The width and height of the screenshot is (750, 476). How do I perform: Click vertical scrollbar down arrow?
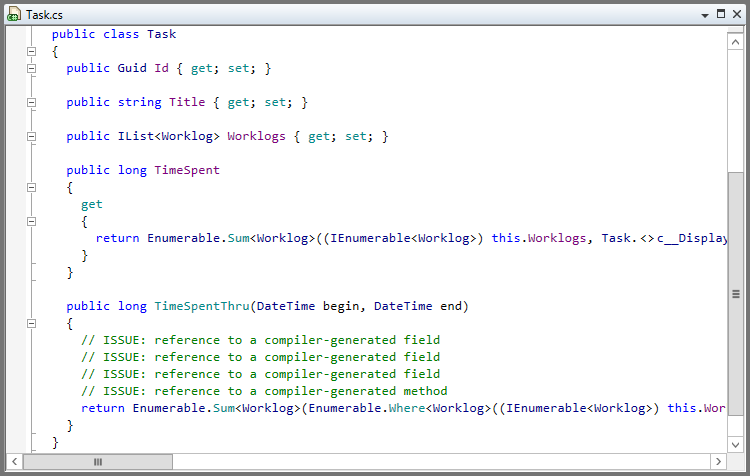pyautogui.click(x=735, y=445)
